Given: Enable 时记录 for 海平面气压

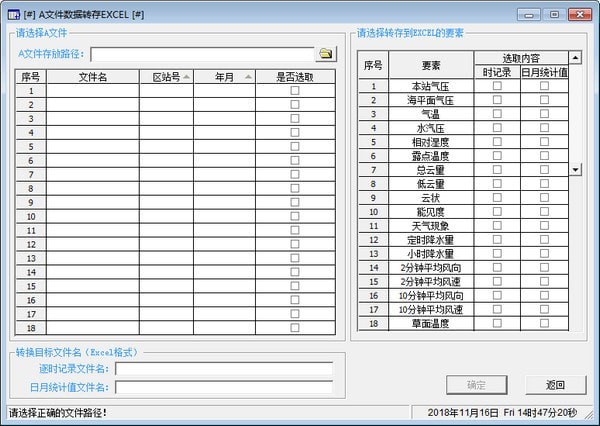Looking at the screenshot, I should 497,100.
